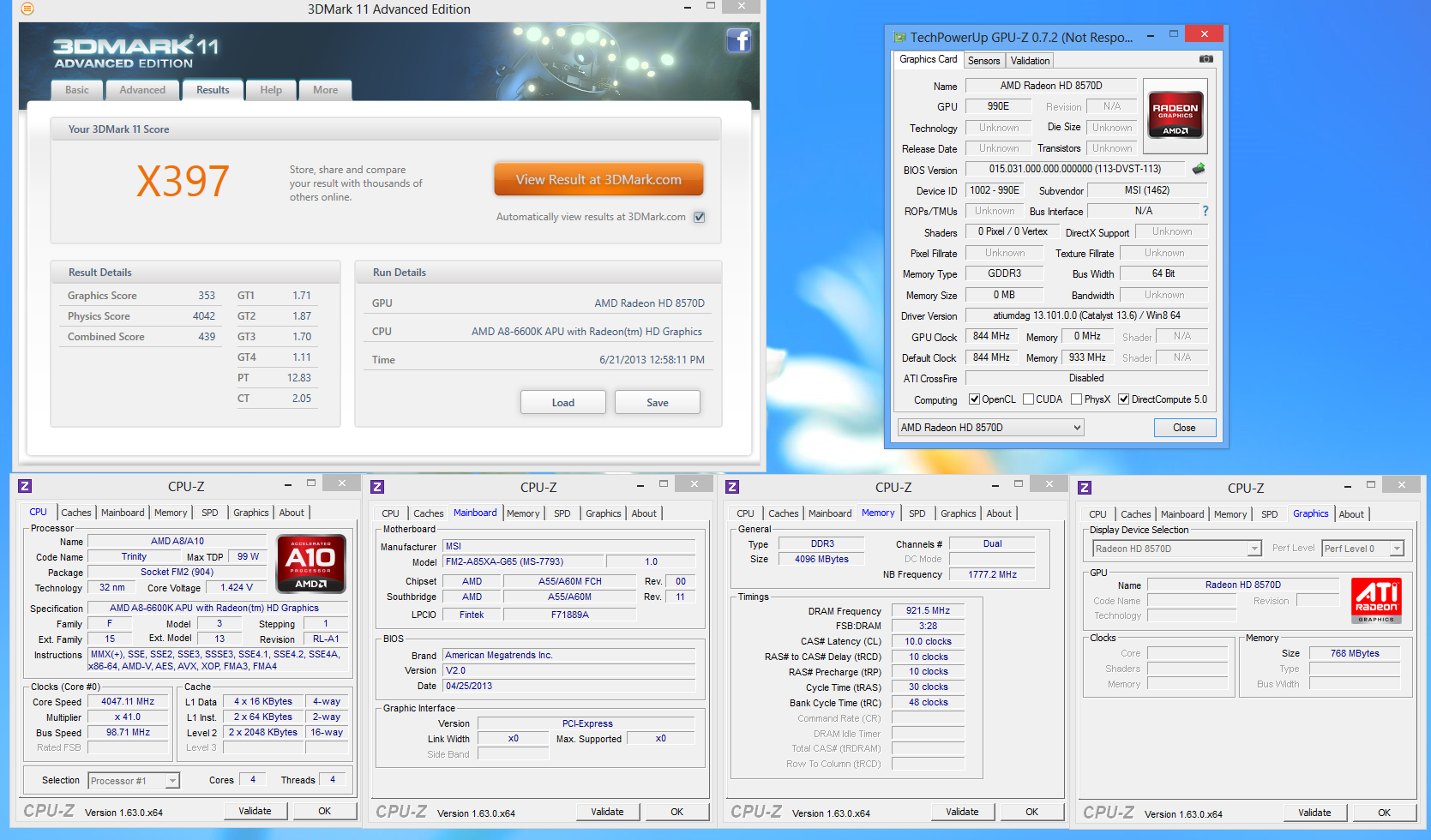1431x840 pixels.
Task: Click the CPU-Z icon of the CPU tab window
Action: click(x=25, y=486)
